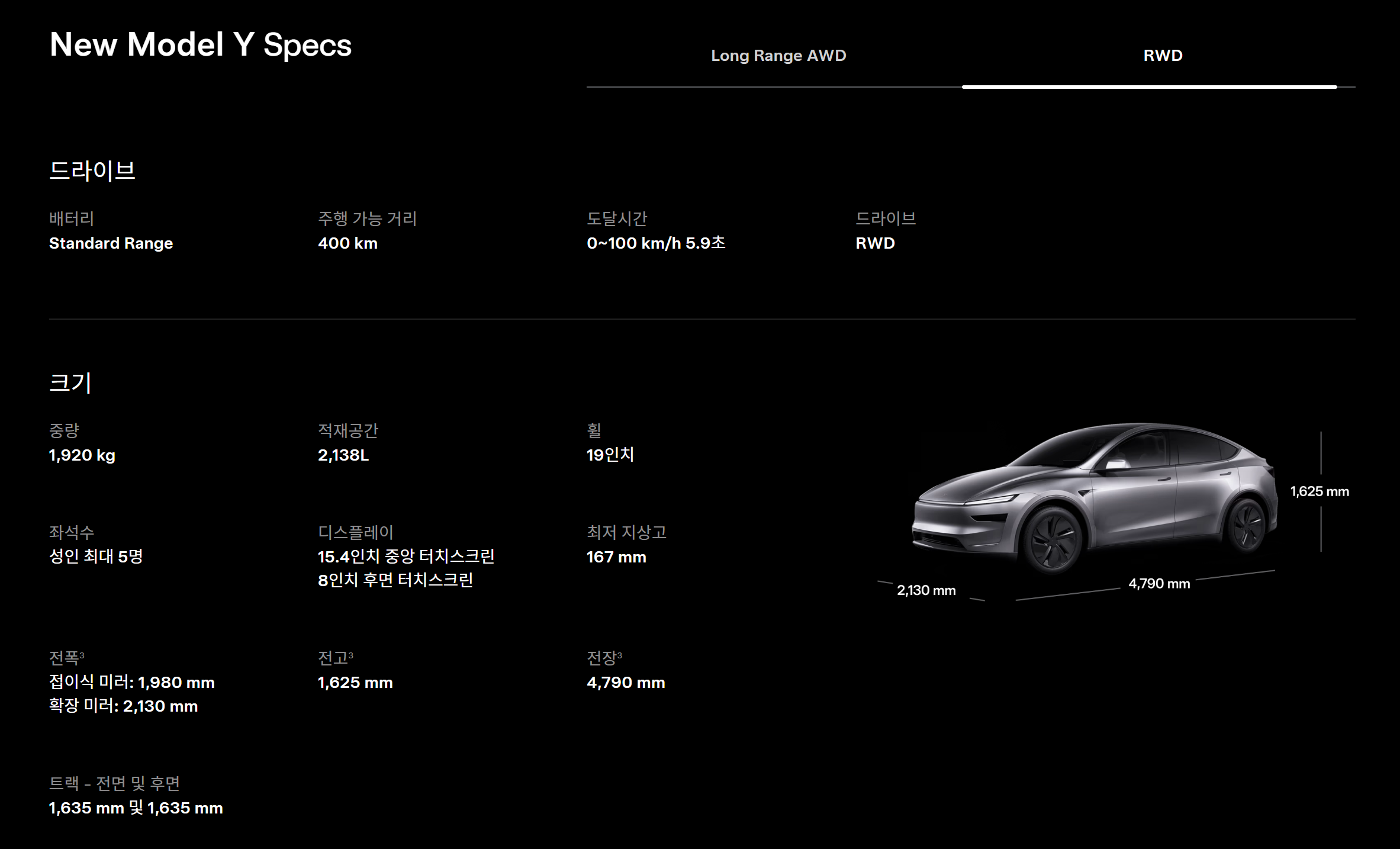Click the 4,790 mm length label on the car

pos(1158,584)
